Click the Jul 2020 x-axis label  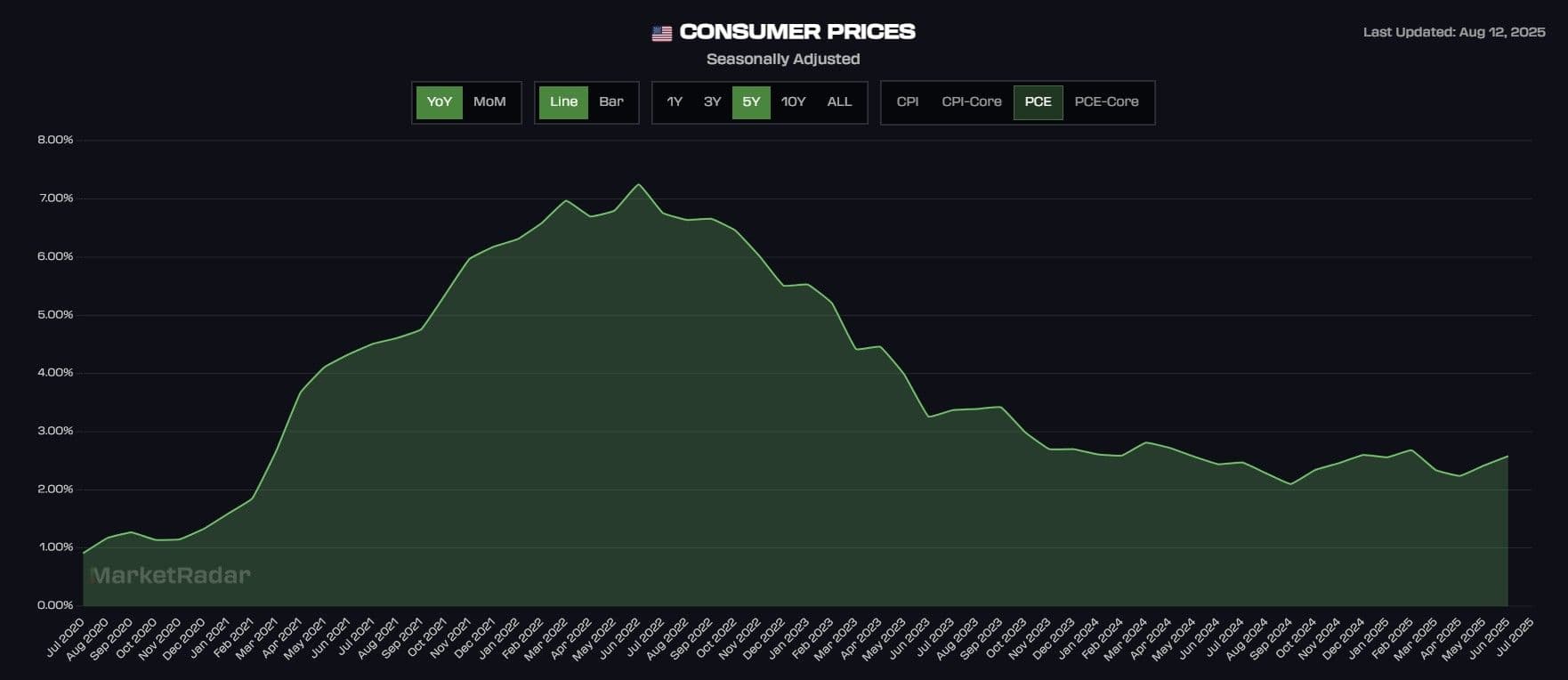(x=66, y=637)
